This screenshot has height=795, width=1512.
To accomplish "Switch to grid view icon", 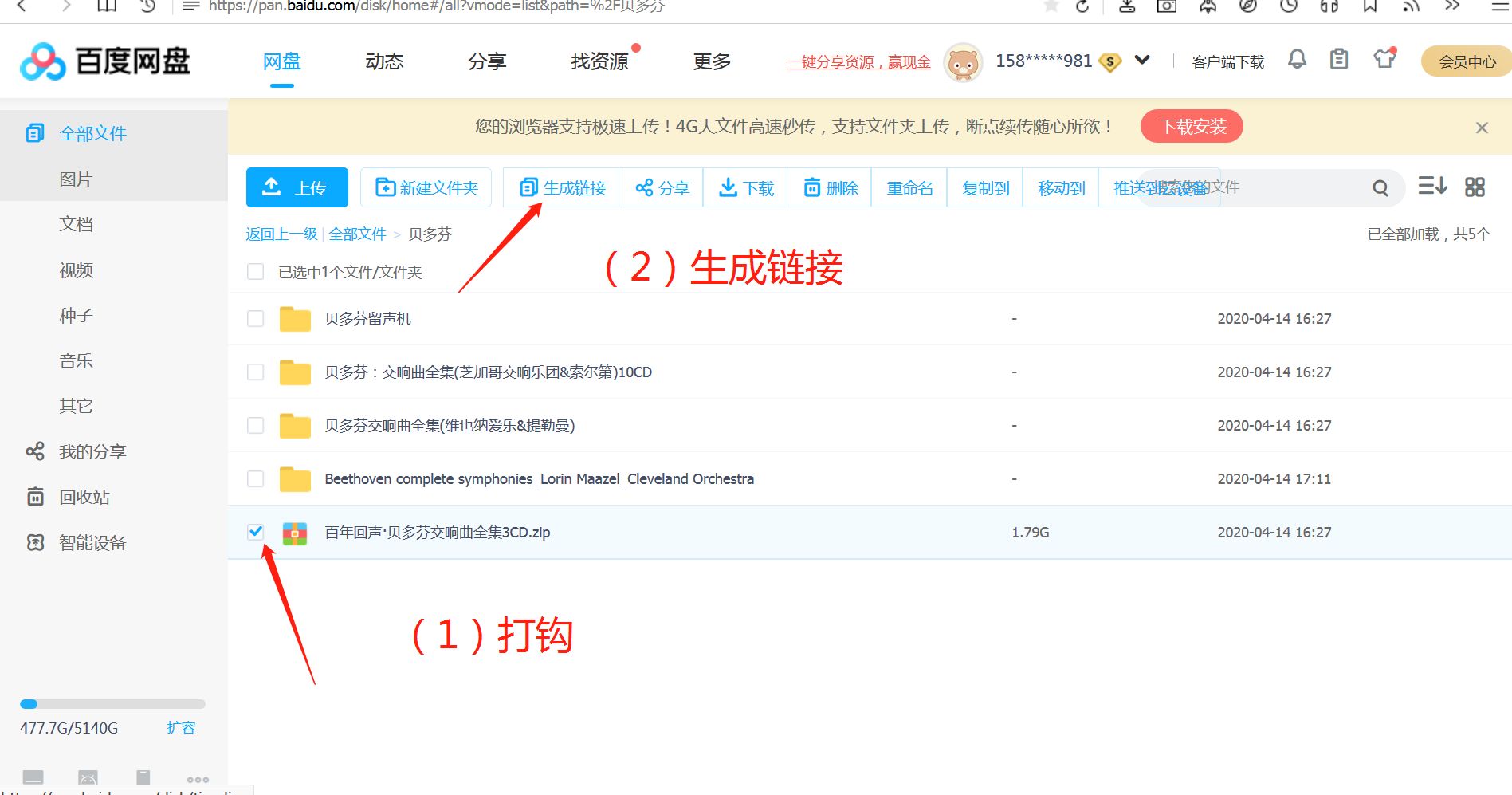I will (1475, 187).
